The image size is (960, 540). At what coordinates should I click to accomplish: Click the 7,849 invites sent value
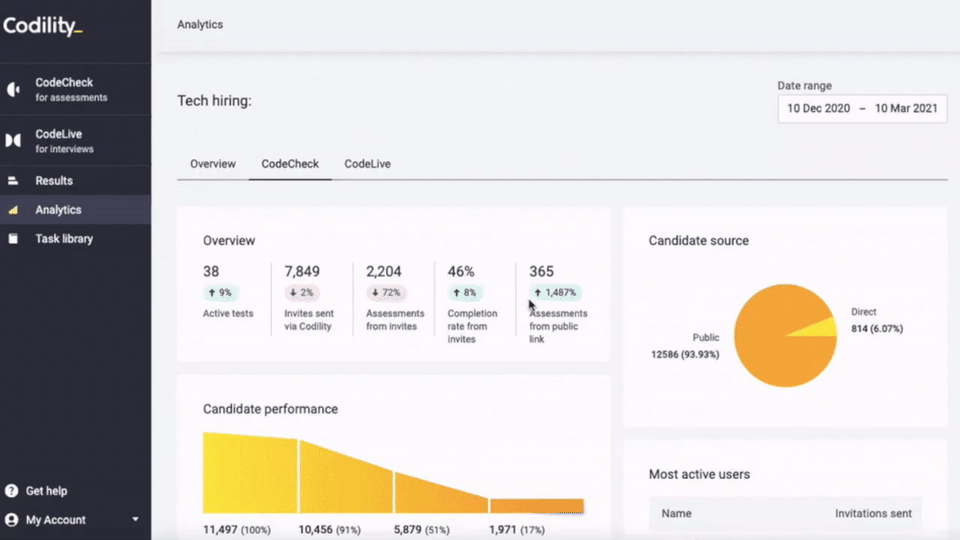point(302,271)
